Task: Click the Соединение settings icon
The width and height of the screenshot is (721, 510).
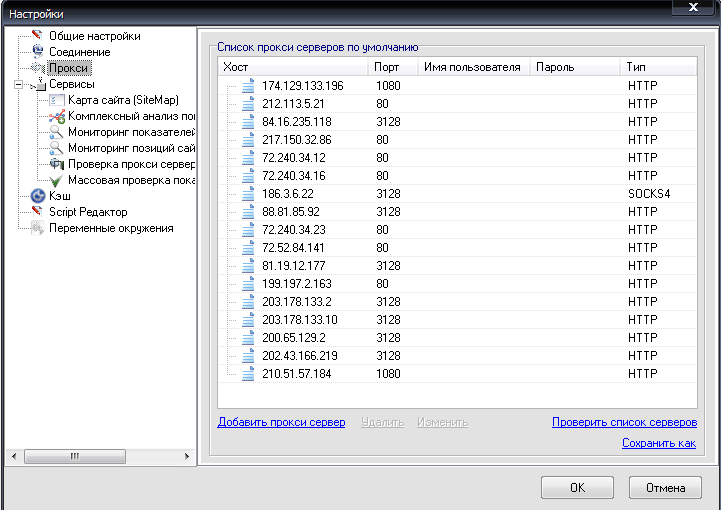Action: coord(38,52)
